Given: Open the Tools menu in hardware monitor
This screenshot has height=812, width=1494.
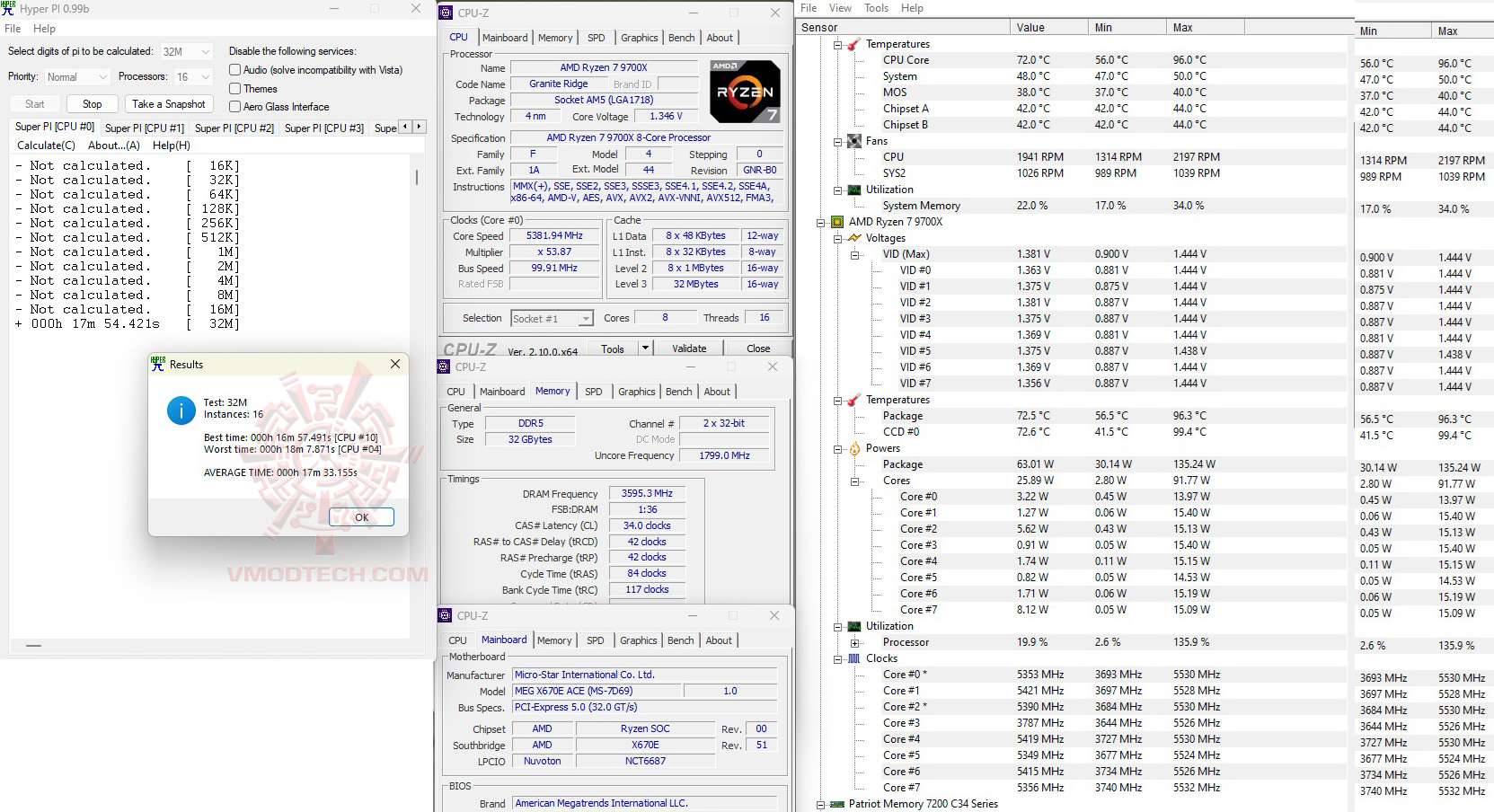Looking at the screenshot, I should (x=876, y=8).
